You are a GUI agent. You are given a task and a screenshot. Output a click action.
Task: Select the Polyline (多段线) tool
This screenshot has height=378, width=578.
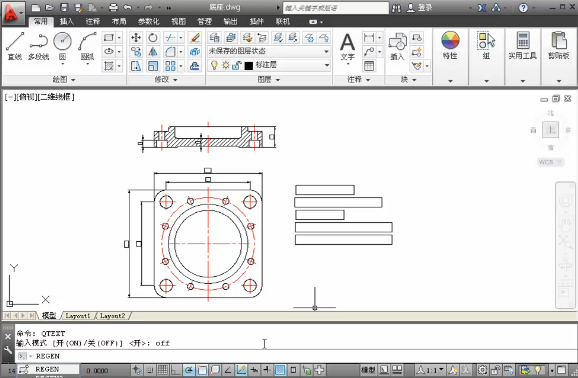[x=39, y=46]
